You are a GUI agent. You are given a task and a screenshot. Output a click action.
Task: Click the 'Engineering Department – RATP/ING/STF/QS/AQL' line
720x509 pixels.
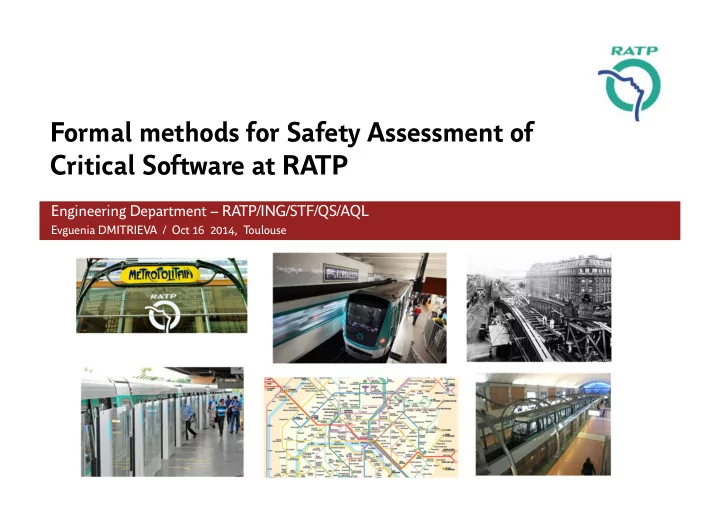[x=209, y=211]
